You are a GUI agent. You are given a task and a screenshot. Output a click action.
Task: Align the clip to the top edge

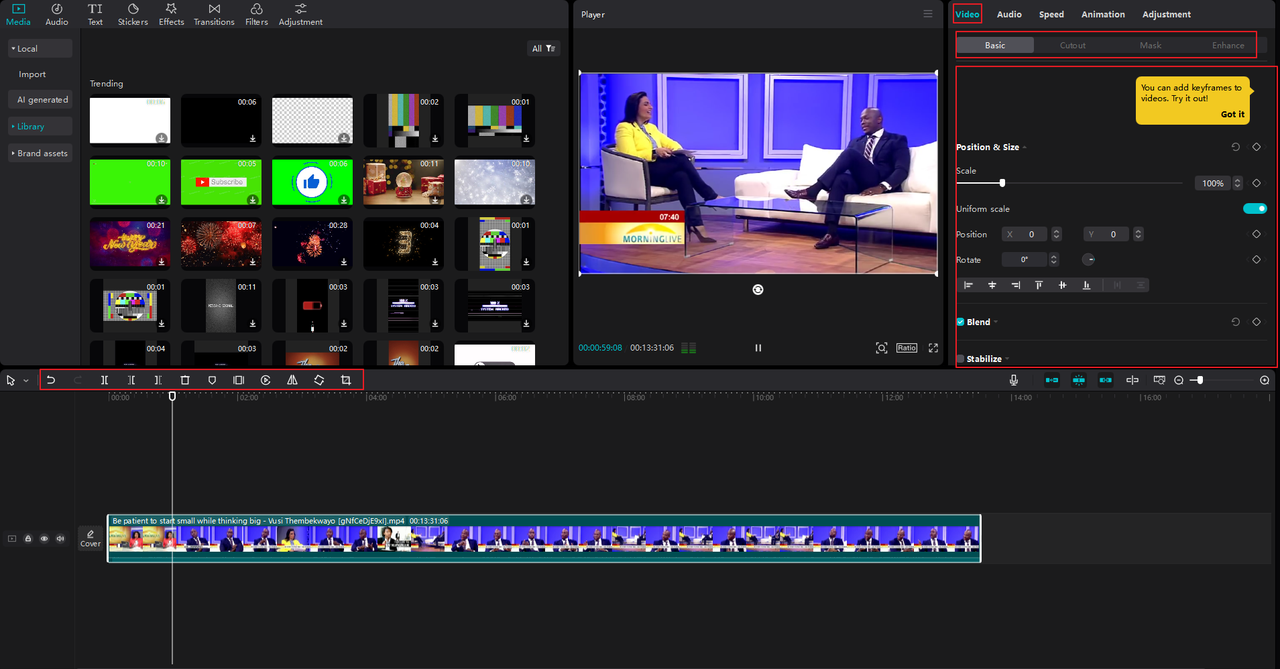1039,285
